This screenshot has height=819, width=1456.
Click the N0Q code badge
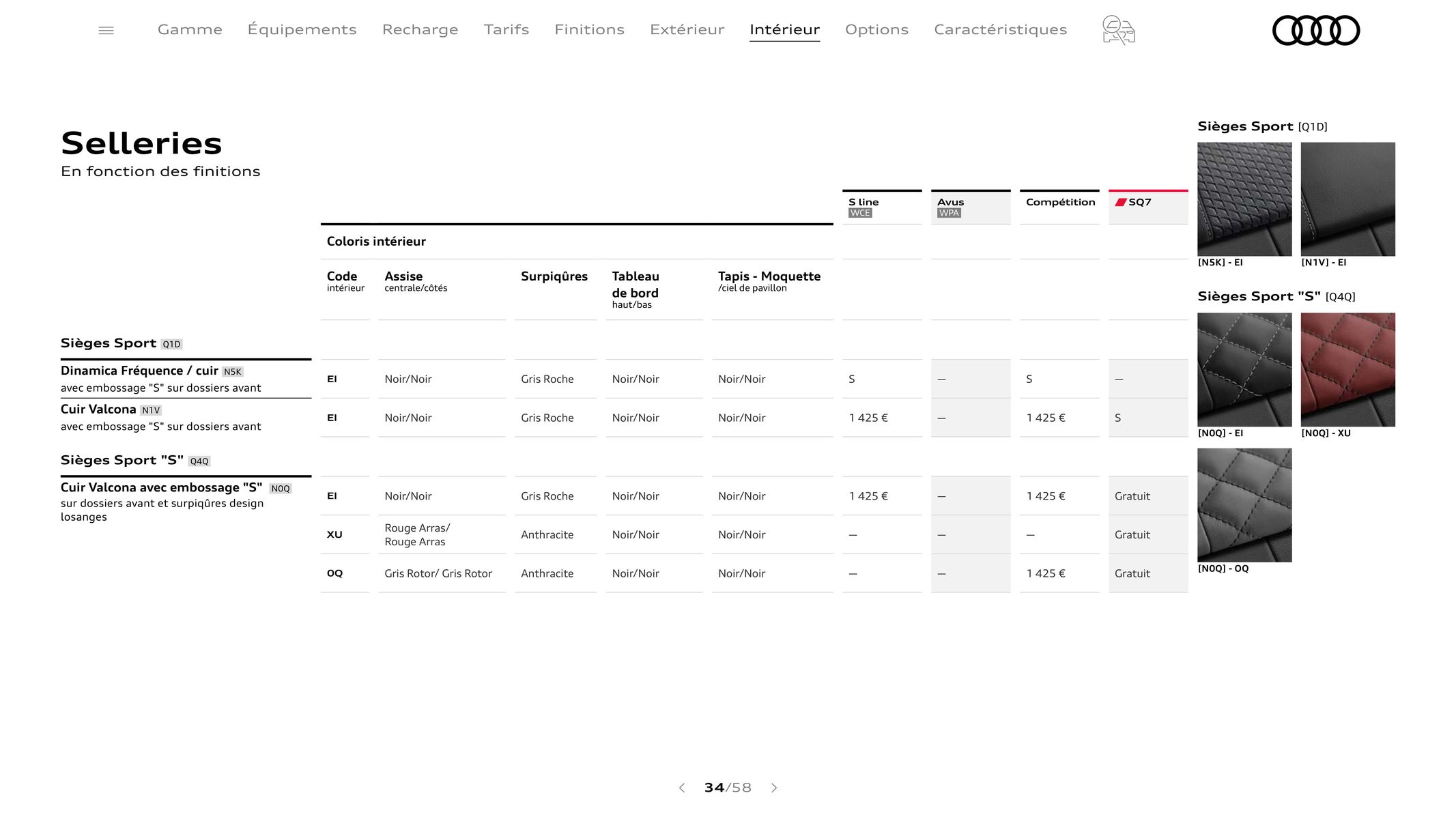tap(281, 489)
